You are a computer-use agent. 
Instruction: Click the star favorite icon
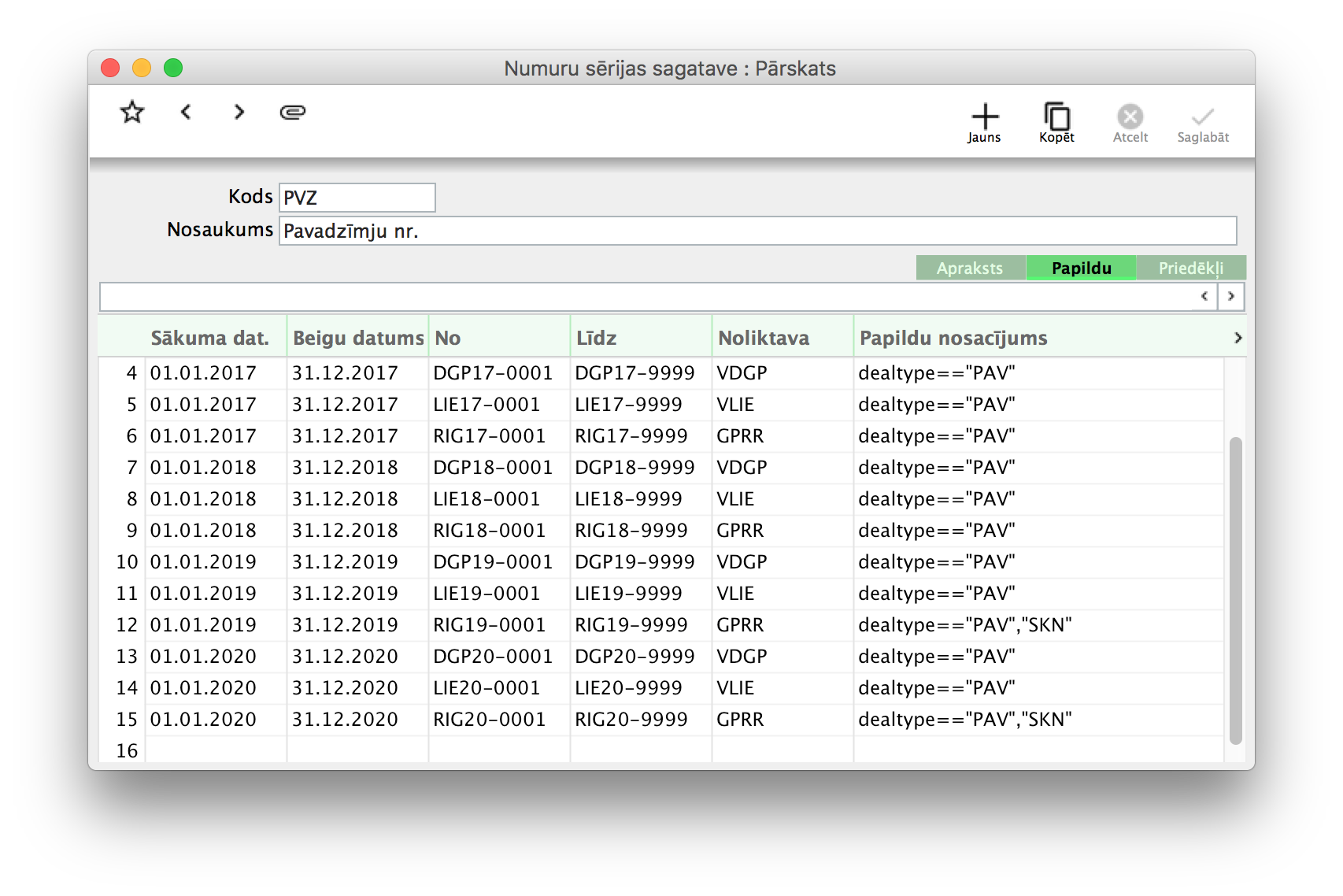(x=132, y=113)
